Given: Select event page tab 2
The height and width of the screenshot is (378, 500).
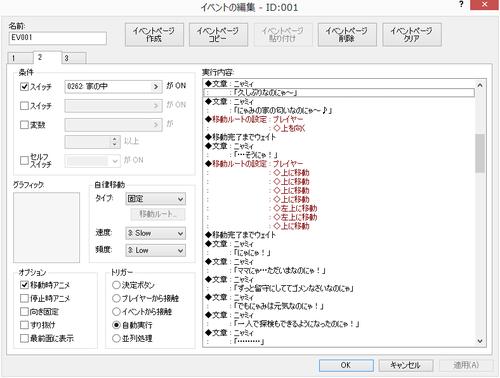Looking at the screenshot, I should tap(47, 57).
